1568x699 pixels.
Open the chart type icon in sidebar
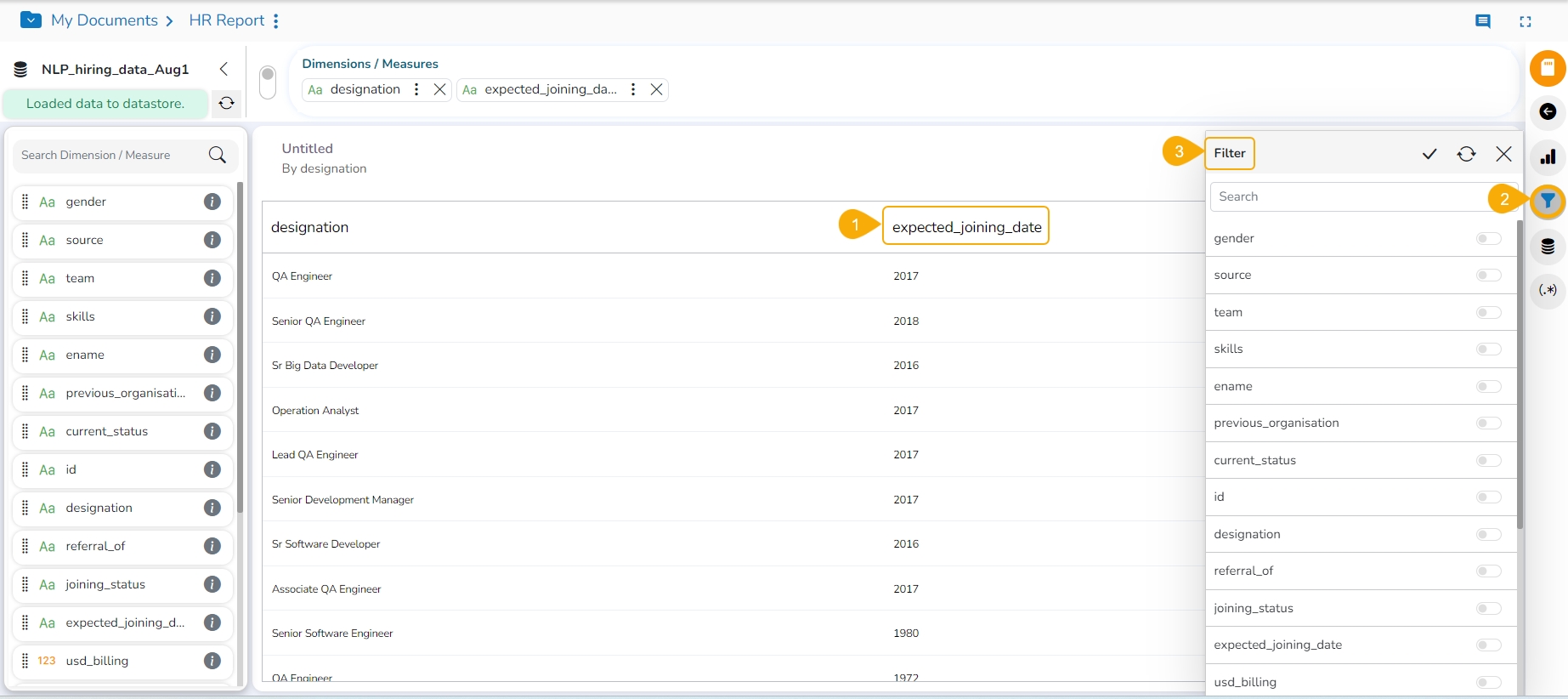(x=1548, y=156)
